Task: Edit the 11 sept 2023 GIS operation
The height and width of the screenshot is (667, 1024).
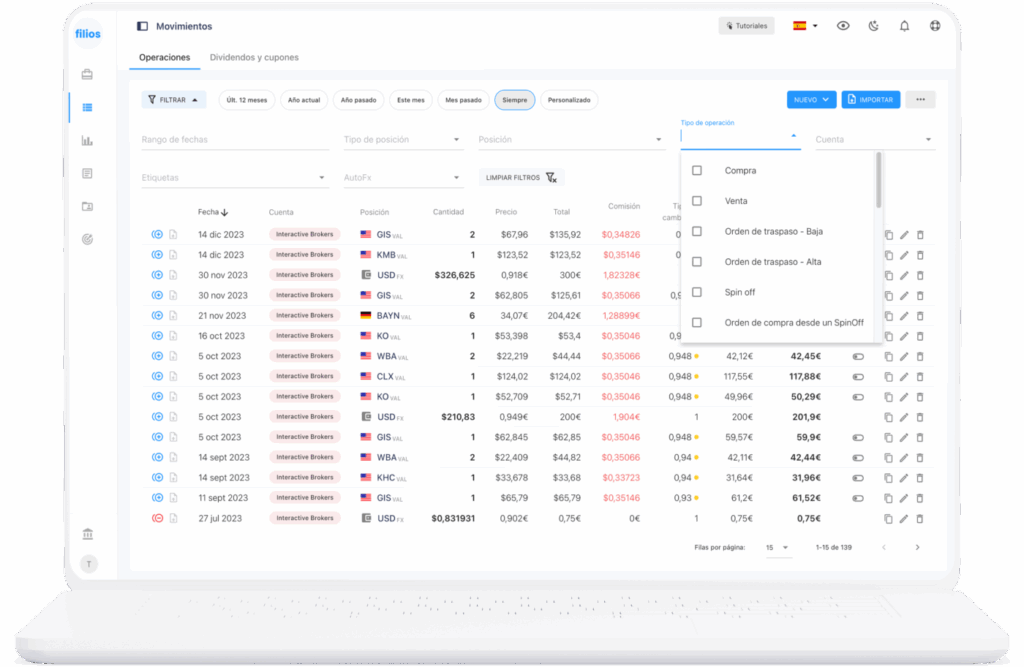Action: [x=904, y=498]
